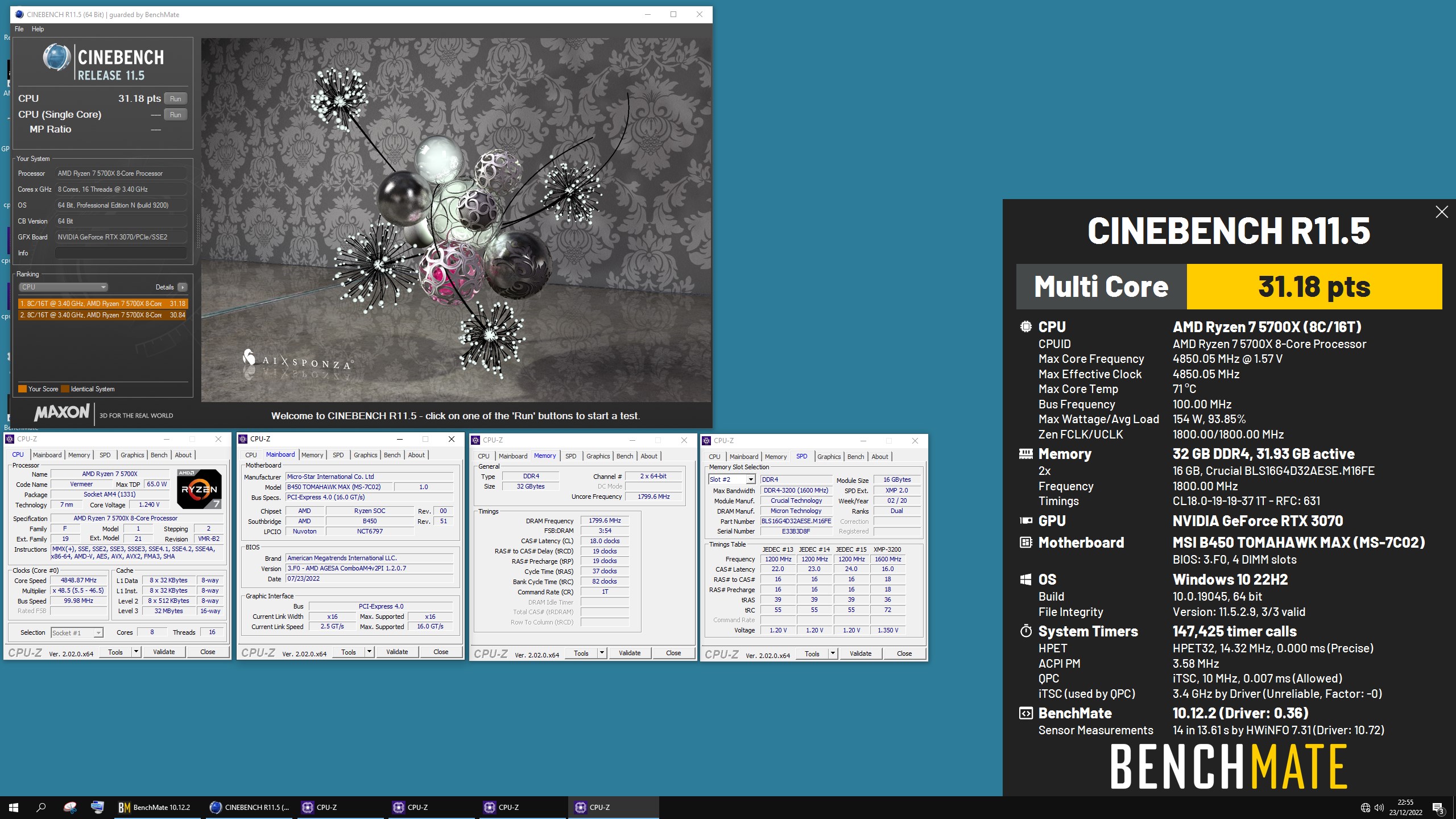Open the notification center icon
Image resolution: width=1456 pixels, height=819 pixels.
(x=1438, y=808)
